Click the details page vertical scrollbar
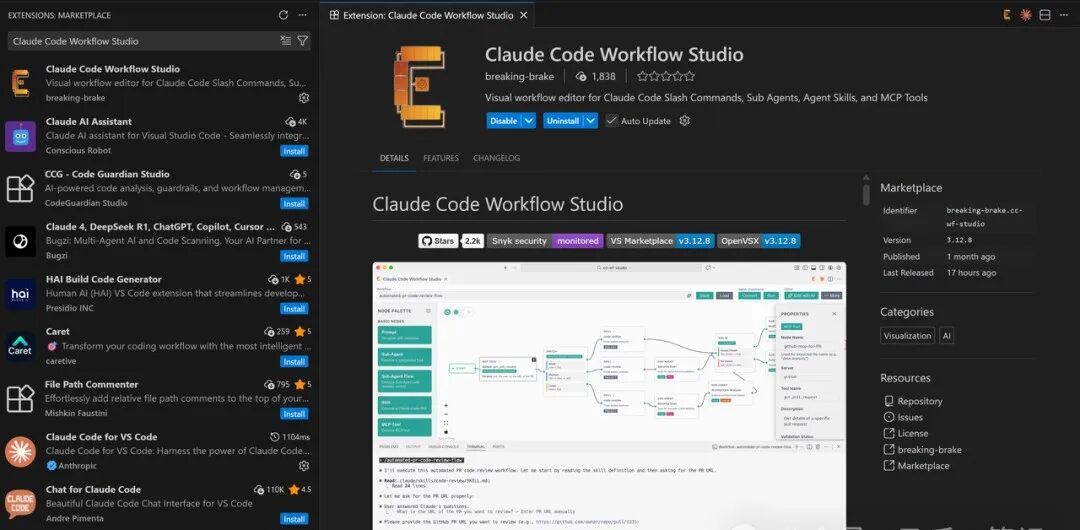Image resolution: width=1080 pixels, height=530 pixels. (x=866, y=193)
